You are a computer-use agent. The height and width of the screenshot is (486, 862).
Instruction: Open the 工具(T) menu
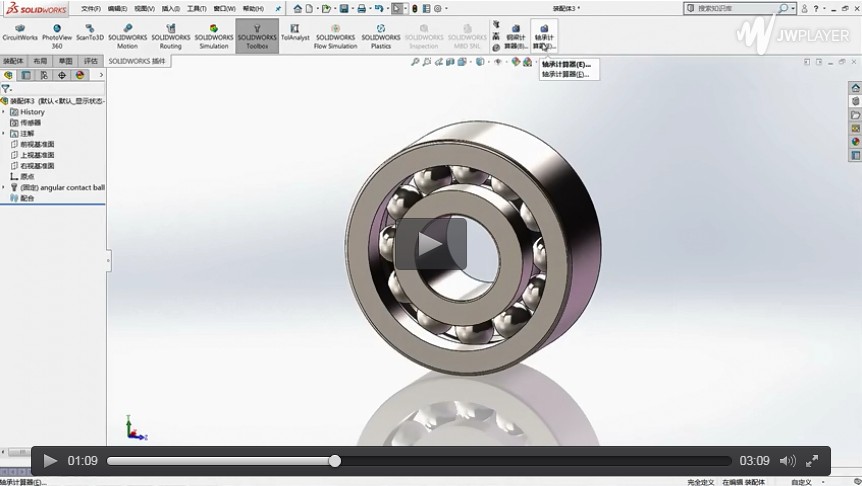[x=196, y=9]
